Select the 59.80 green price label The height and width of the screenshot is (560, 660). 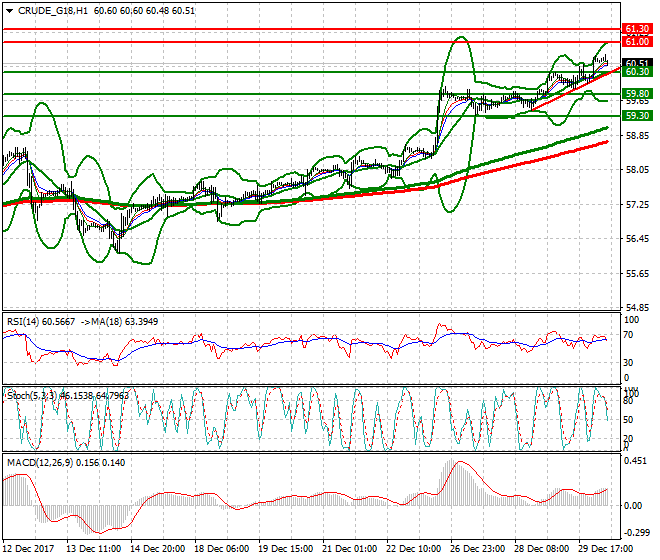pos(637,93)
